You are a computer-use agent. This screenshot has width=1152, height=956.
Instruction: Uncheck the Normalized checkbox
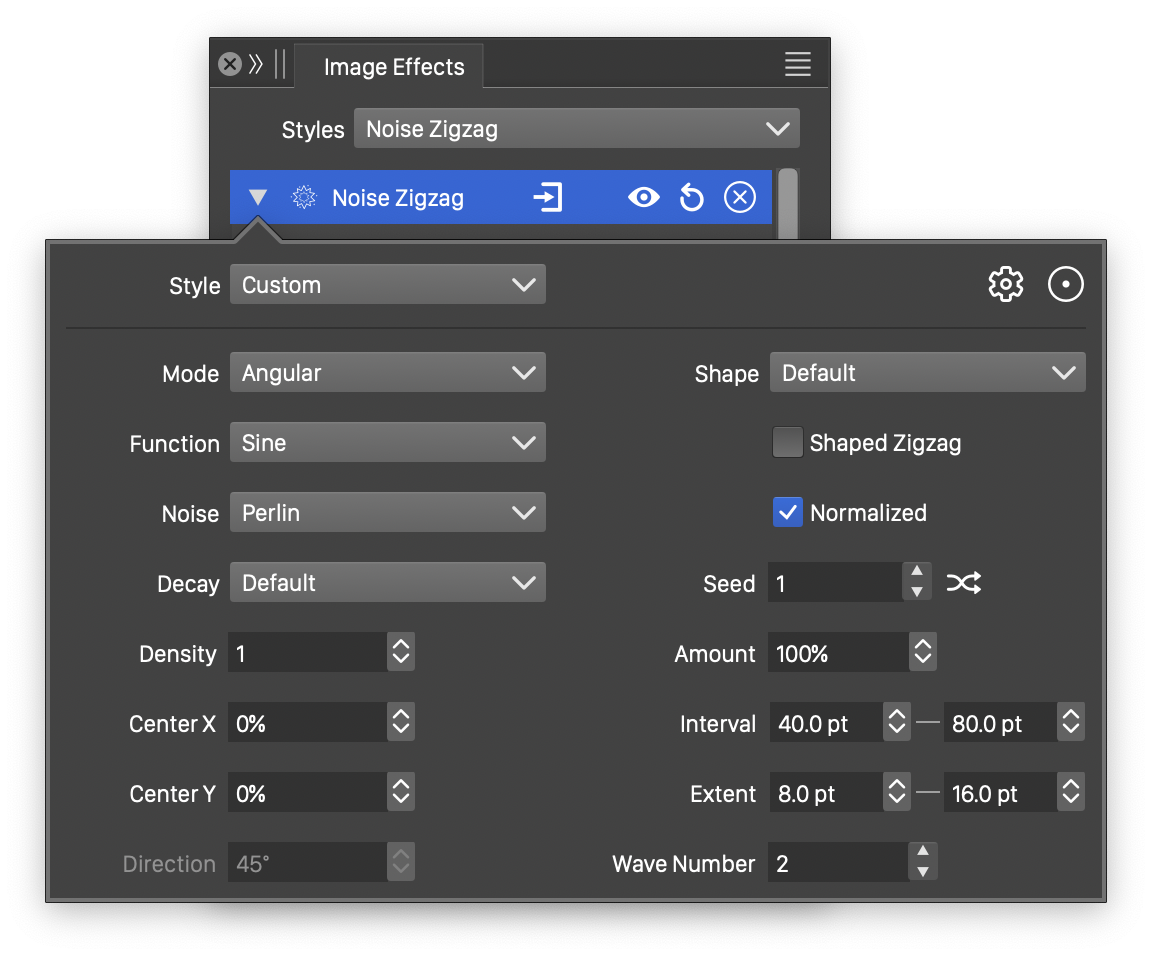(788, 513)
